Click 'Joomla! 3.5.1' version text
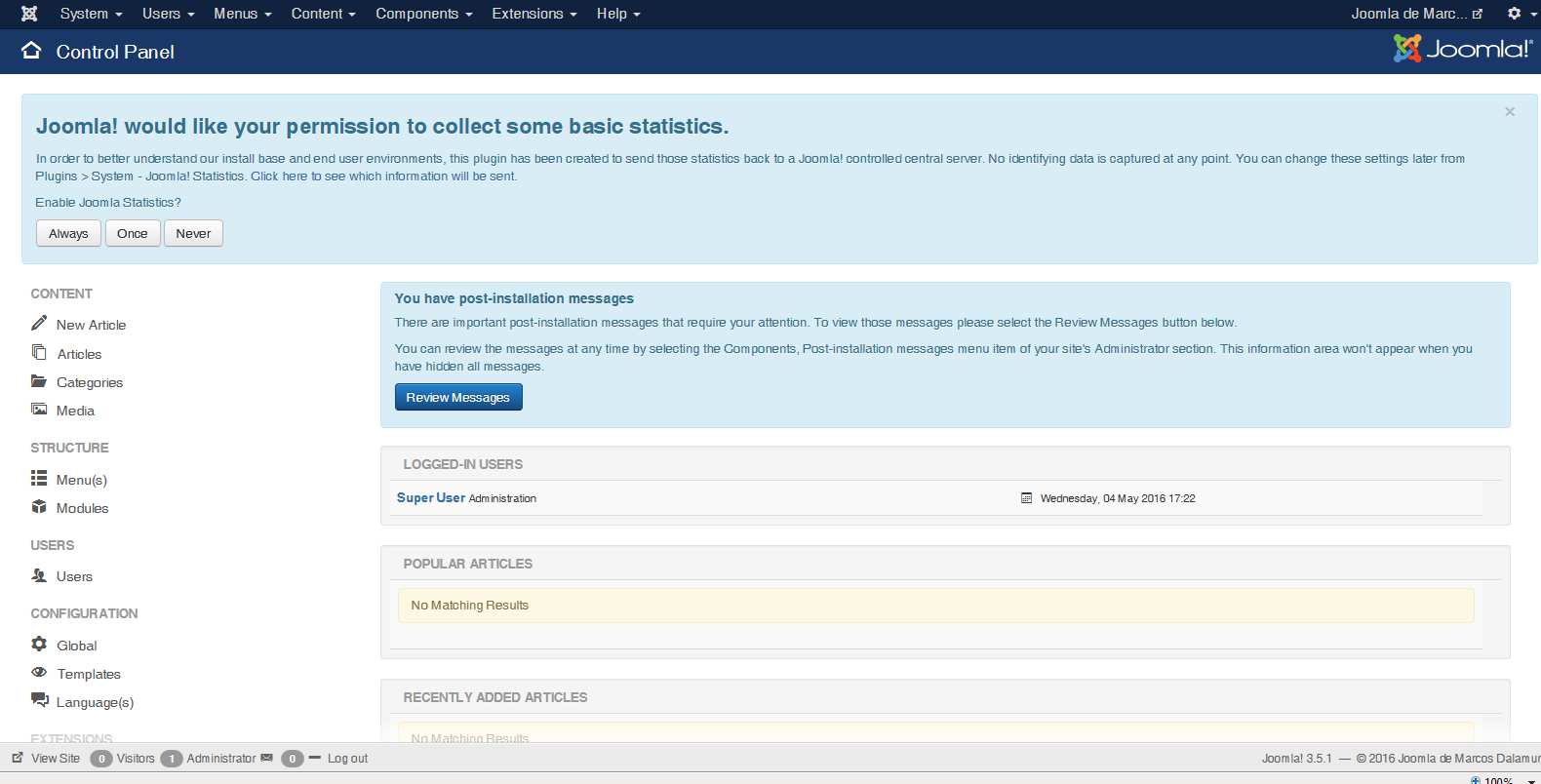This screenshot has height=784, width=1541. click(x=1296, y=758)
